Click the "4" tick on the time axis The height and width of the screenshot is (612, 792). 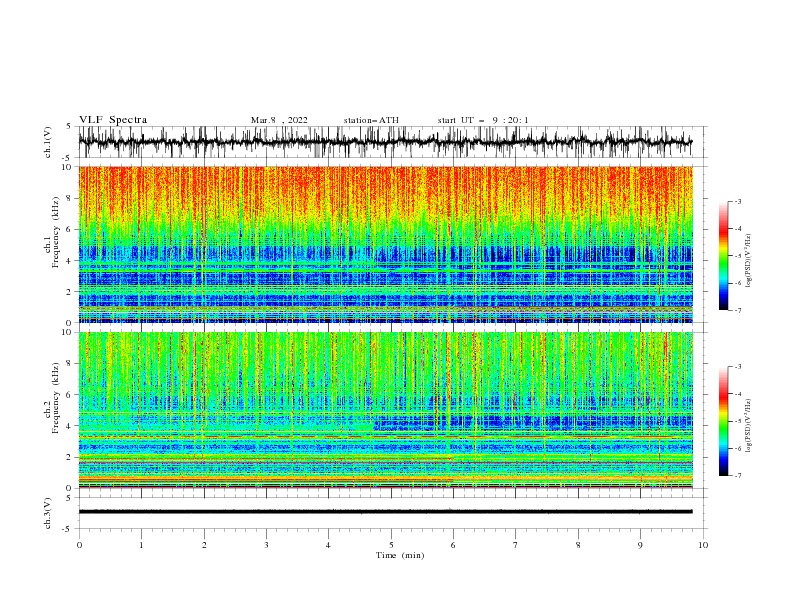328,545
